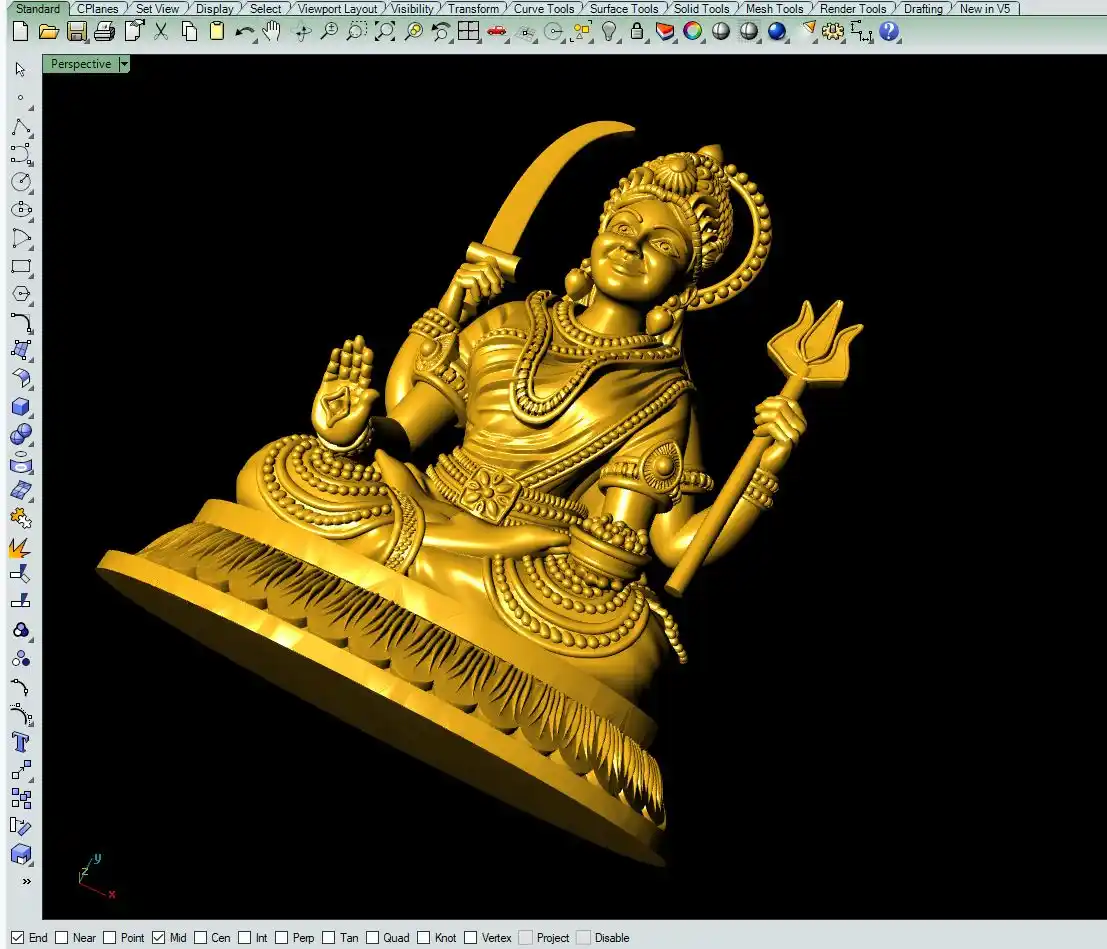Choose the Box solid tool
This screenshot has height=949, width=1107.
coord(20,407)
